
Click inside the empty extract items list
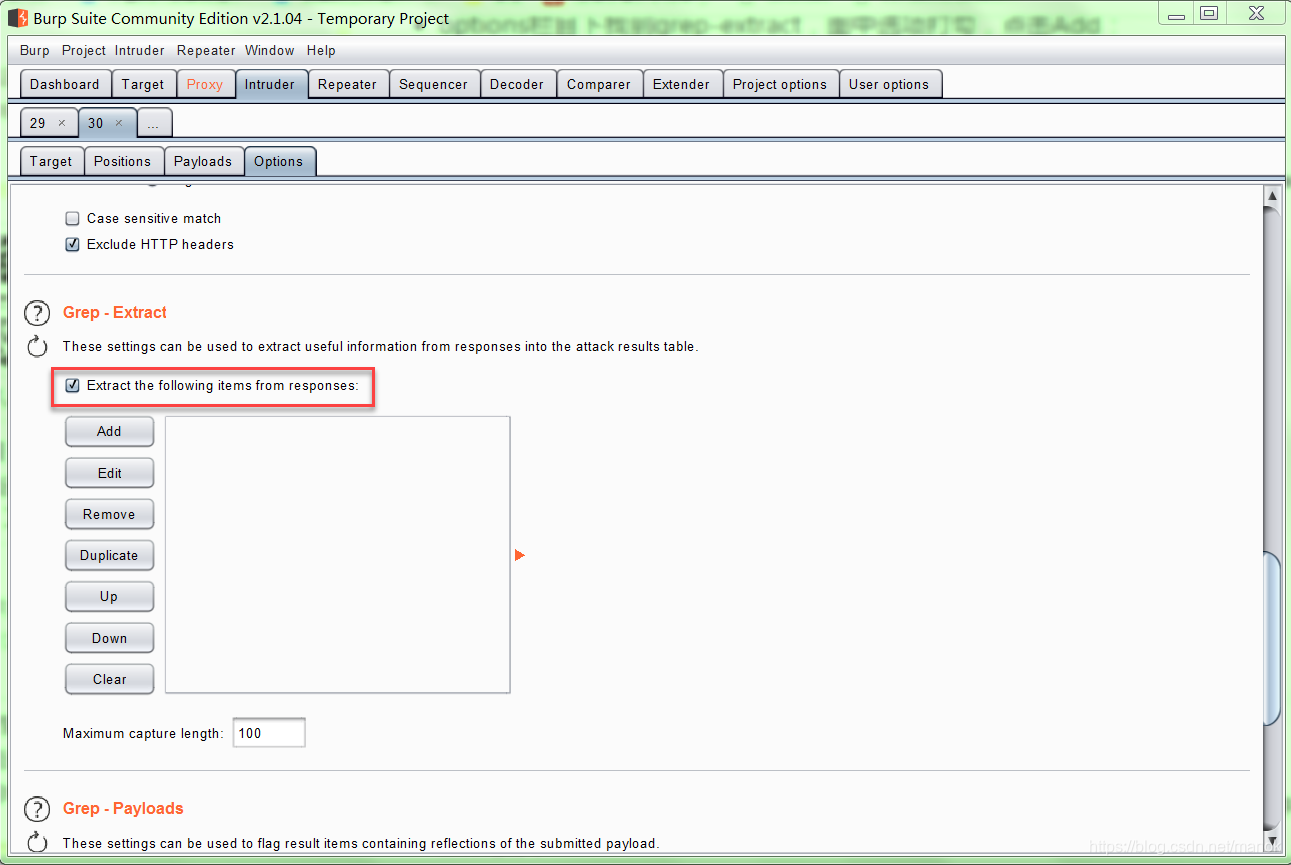click(338, 555)
